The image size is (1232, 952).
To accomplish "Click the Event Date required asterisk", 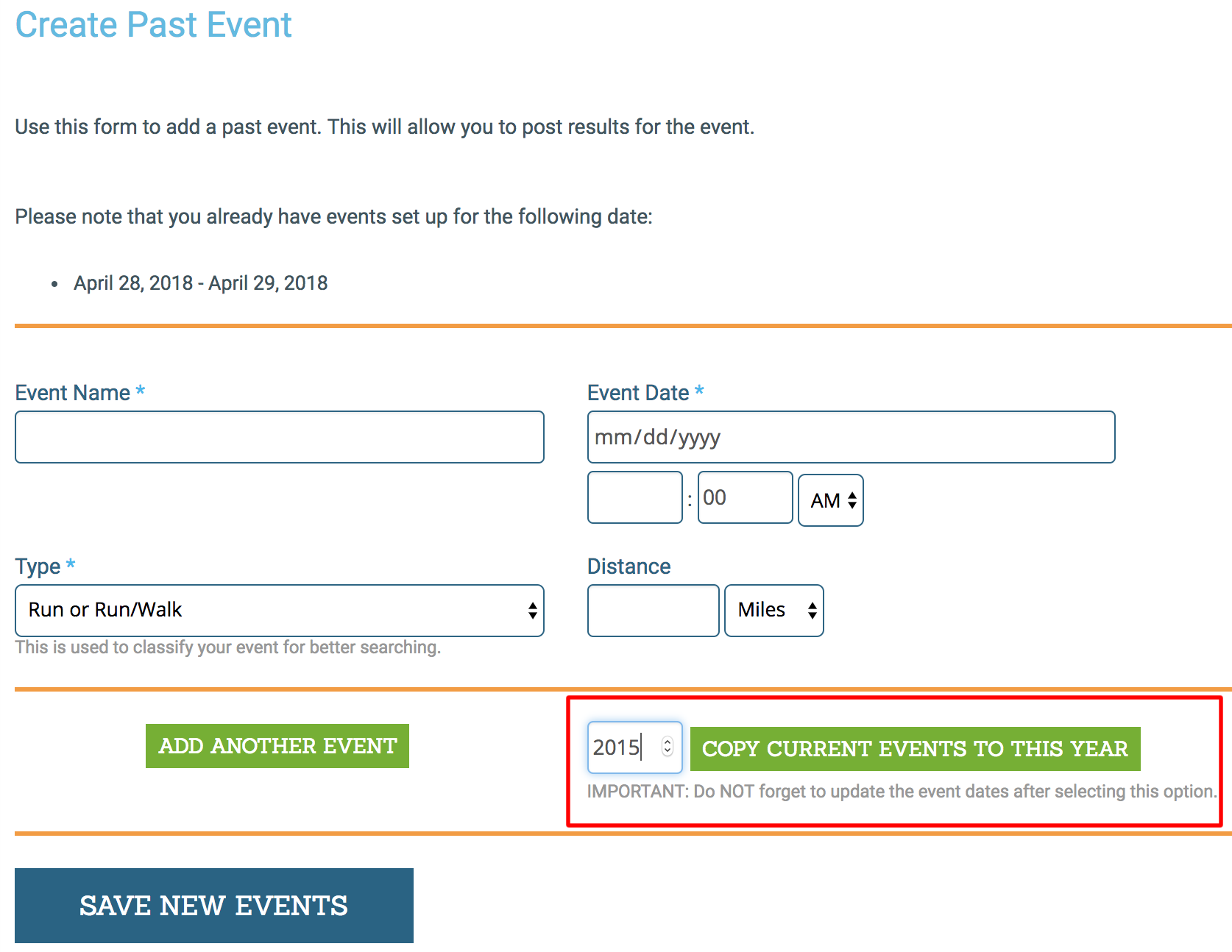I will click(x=699, y=392).
